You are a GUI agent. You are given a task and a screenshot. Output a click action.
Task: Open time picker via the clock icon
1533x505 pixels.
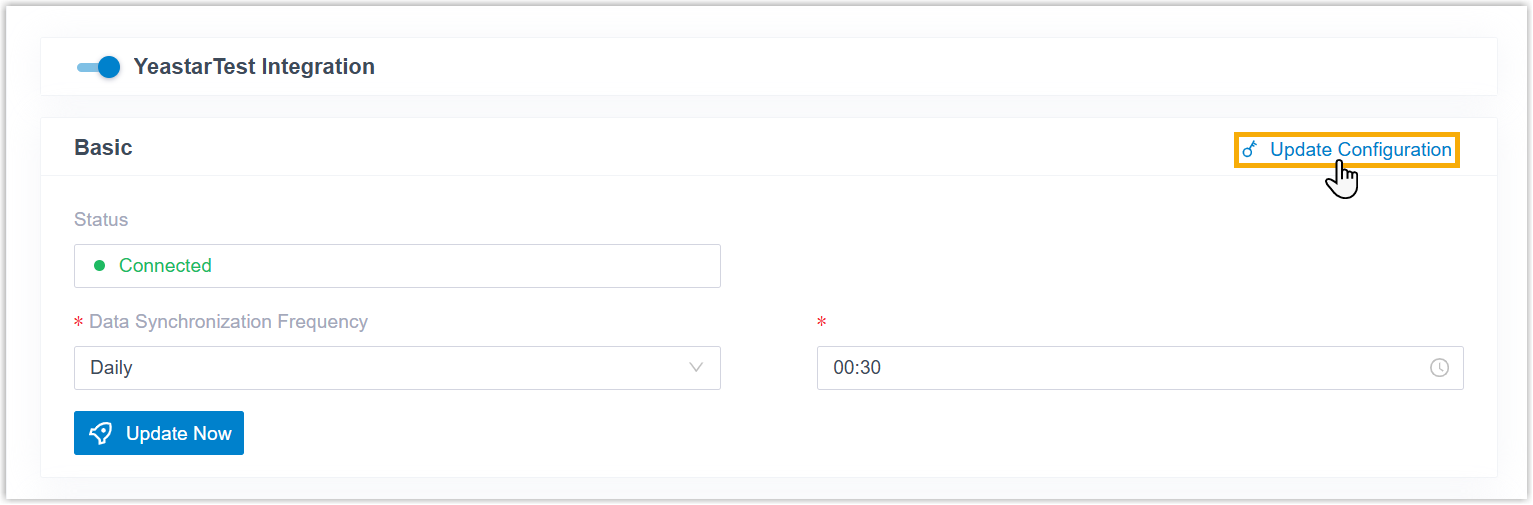click(1439, 368)
